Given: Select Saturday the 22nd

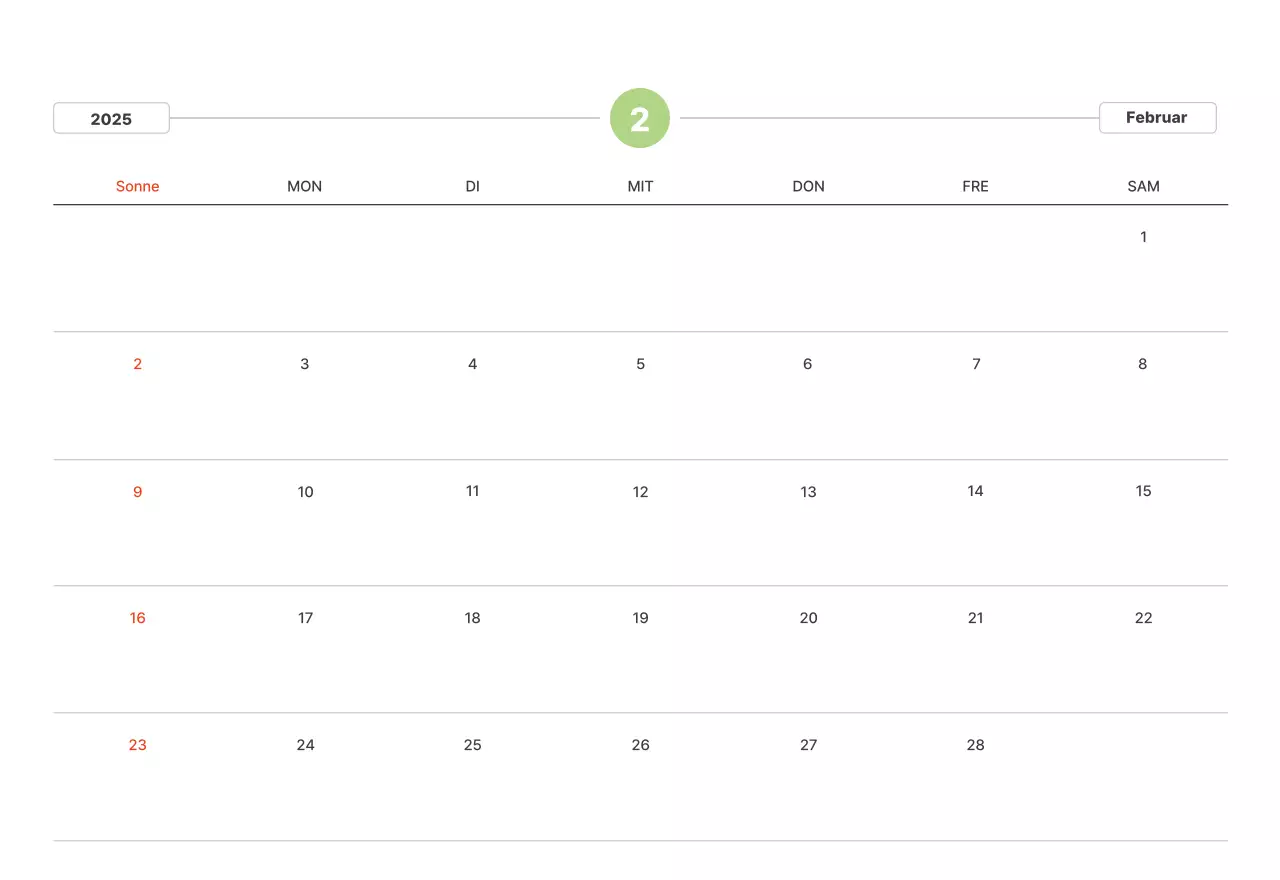Looking at the screenshot, I should [1143, 618].
